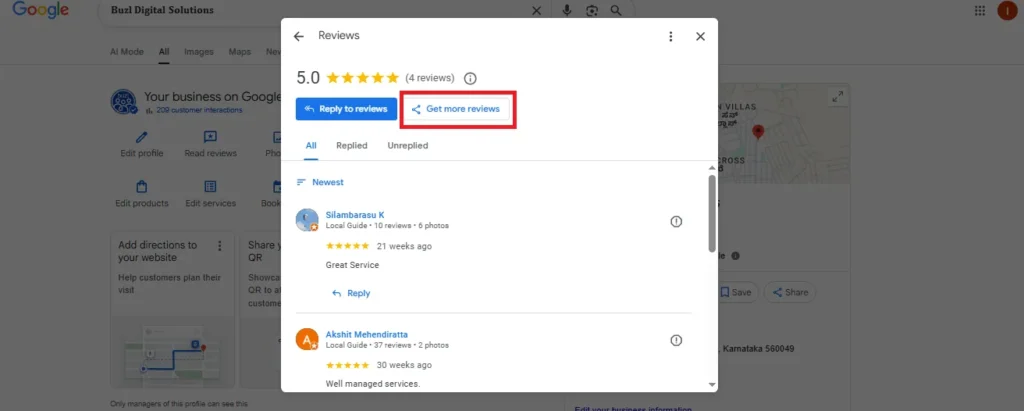1024x411 pixels.
Task: Click the magnifier search icon
Action: click(x=615, y=10)
